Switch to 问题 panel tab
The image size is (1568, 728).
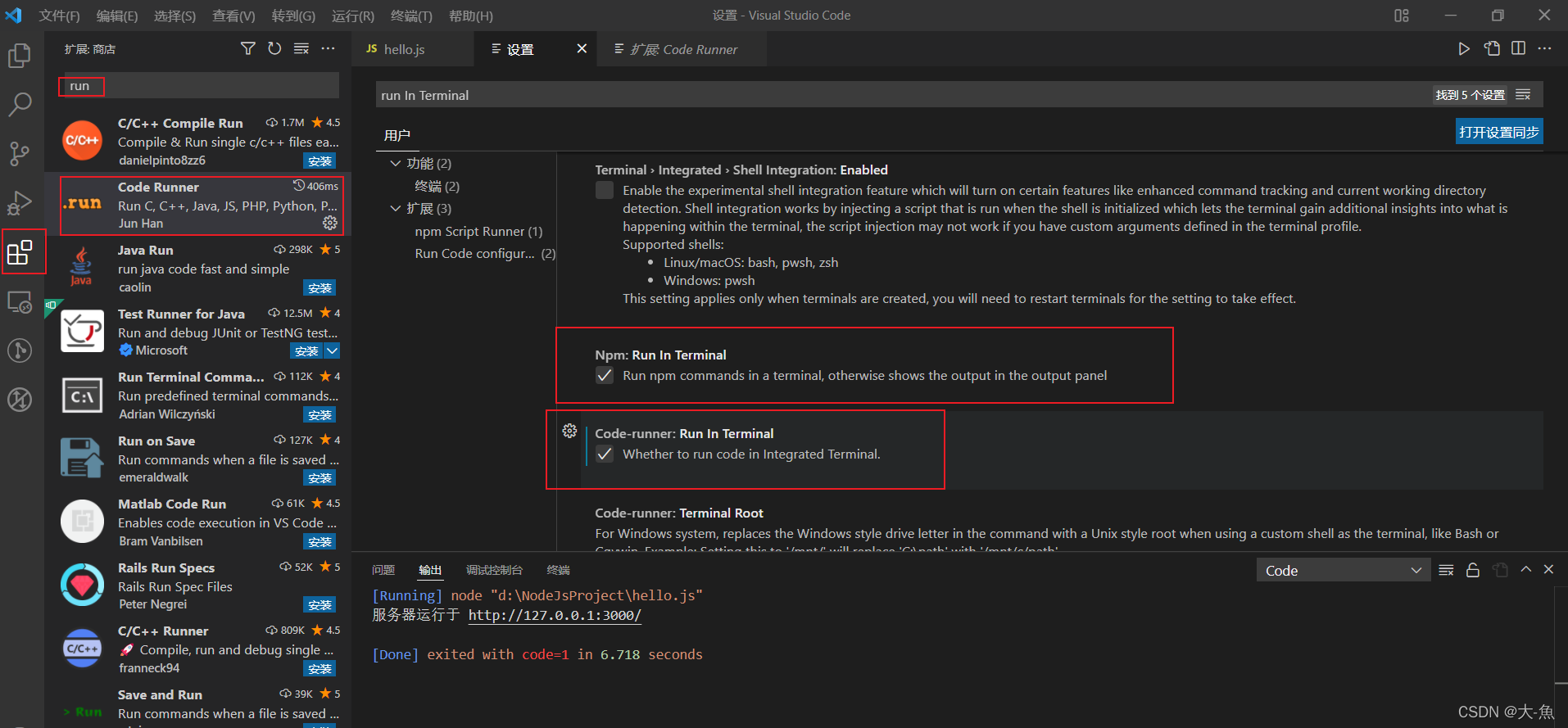click(x=383, y=570)
